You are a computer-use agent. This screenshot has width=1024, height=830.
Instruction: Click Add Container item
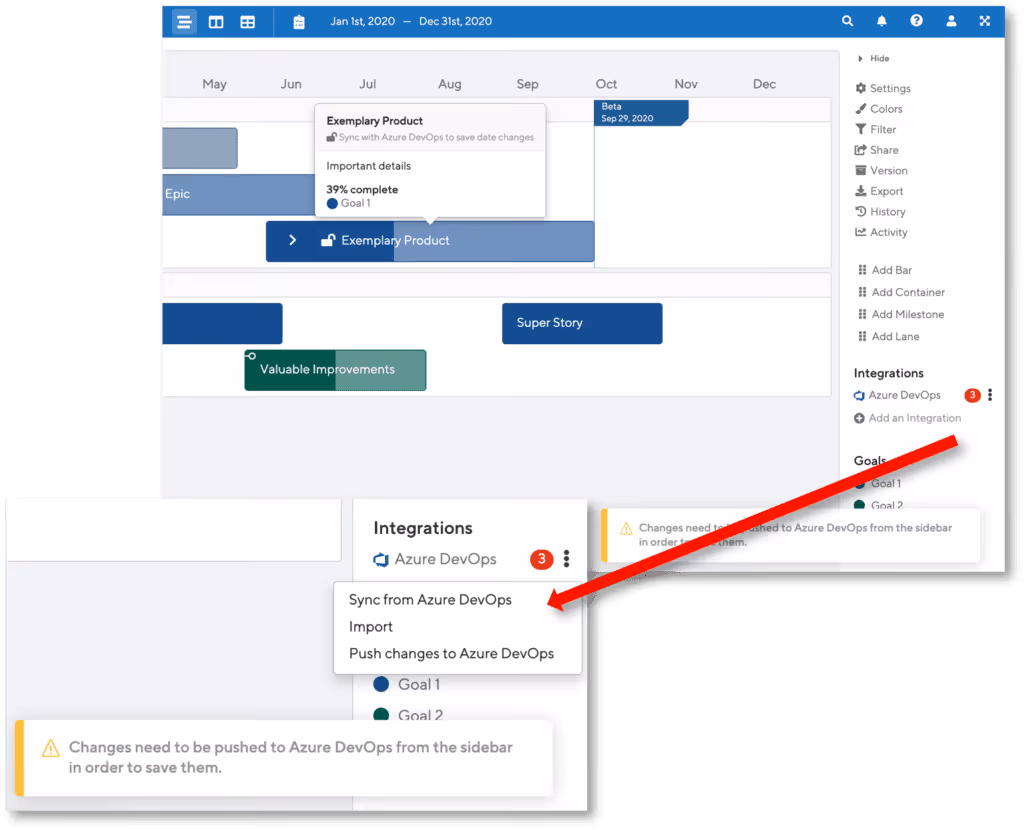(x=901, y=293)
